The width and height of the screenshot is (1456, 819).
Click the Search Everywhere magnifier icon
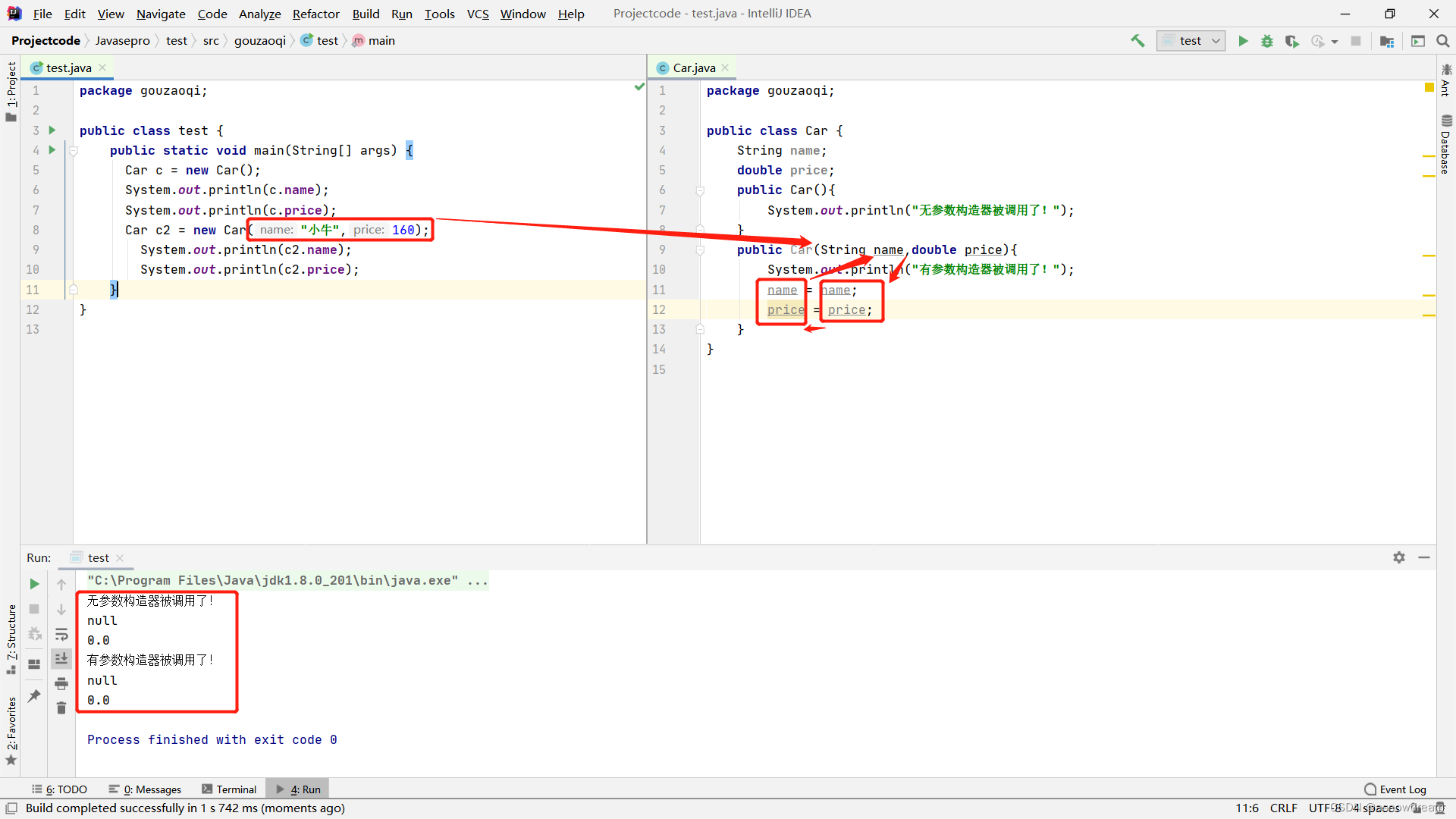pos(1443,41)
